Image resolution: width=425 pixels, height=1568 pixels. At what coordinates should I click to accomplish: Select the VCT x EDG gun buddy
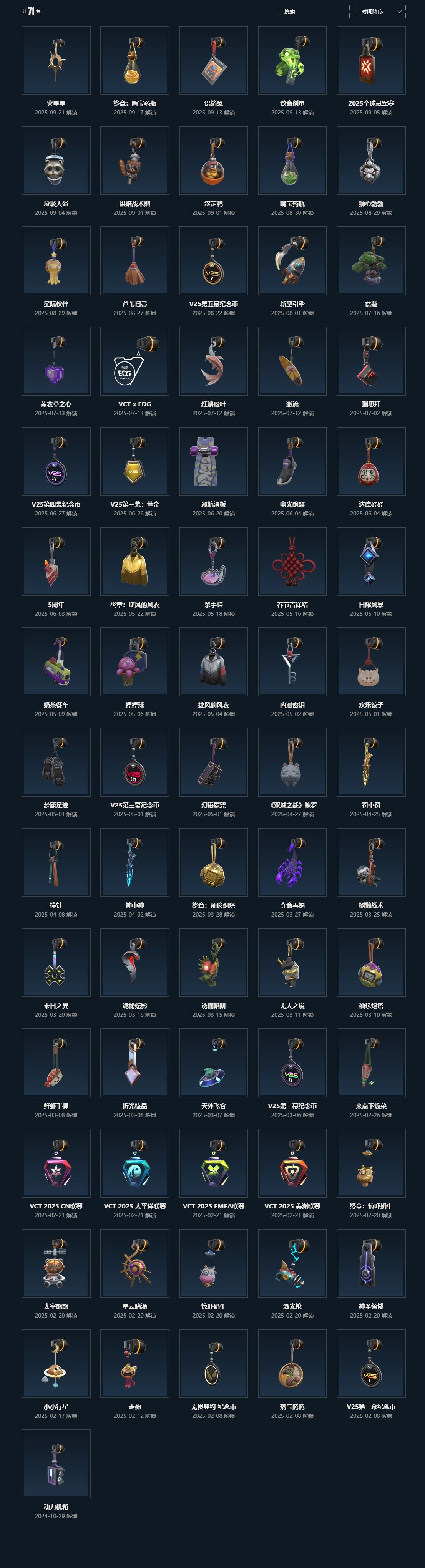coord(134,361)
